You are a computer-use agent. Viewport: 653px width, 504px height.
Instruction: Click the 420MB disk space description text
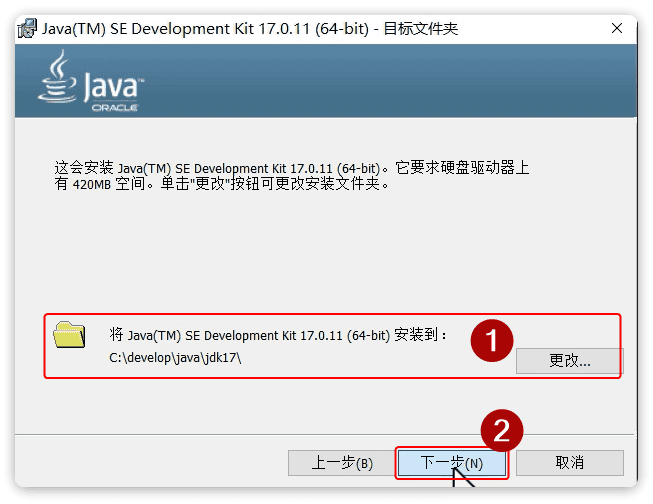(292, 175)
